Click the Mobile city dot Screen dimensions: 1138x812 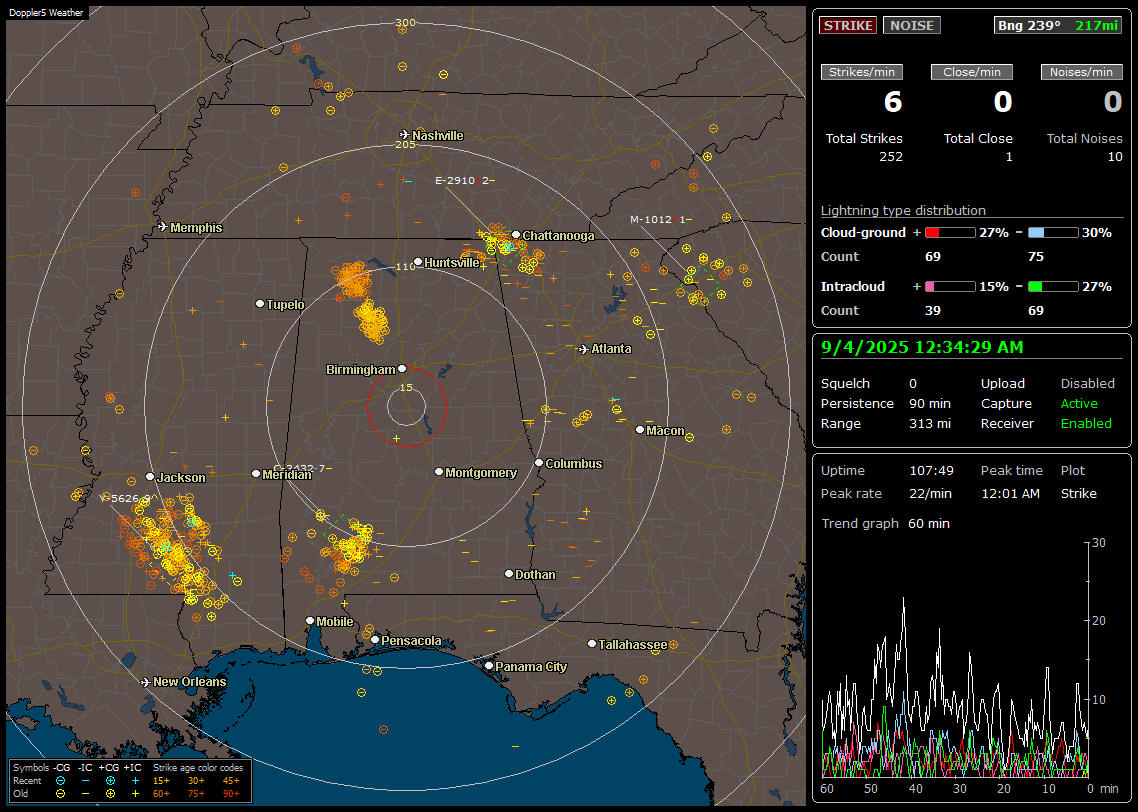[x=310, y=621]
